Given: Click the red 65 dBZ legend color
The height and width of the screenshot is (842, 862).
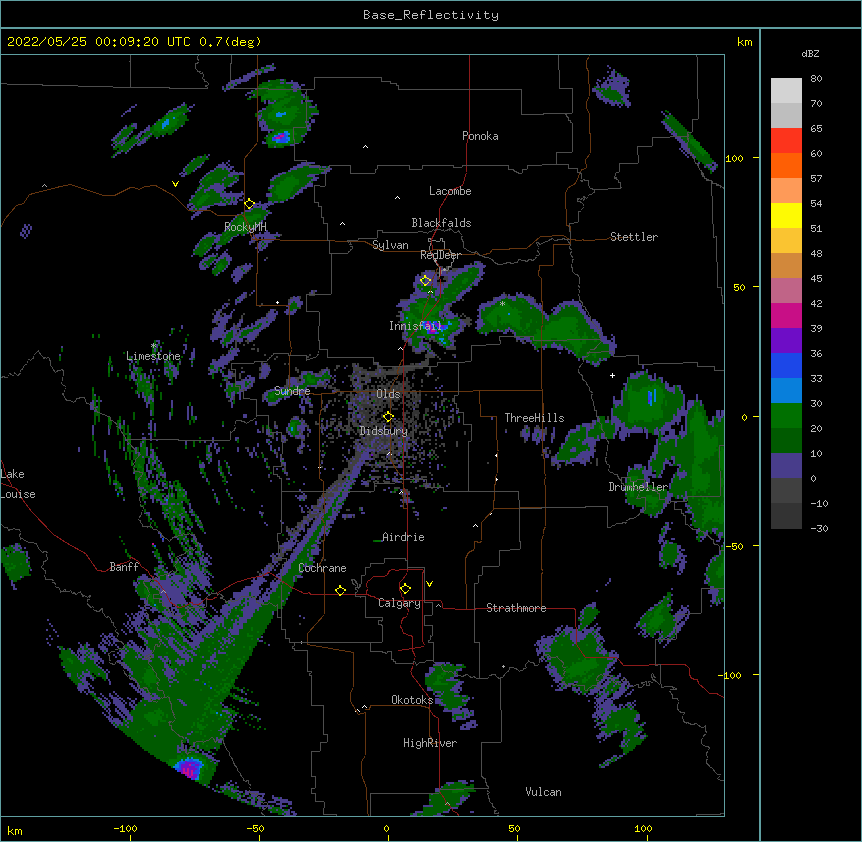Looking at the screenshot, I should pos(786,141).
